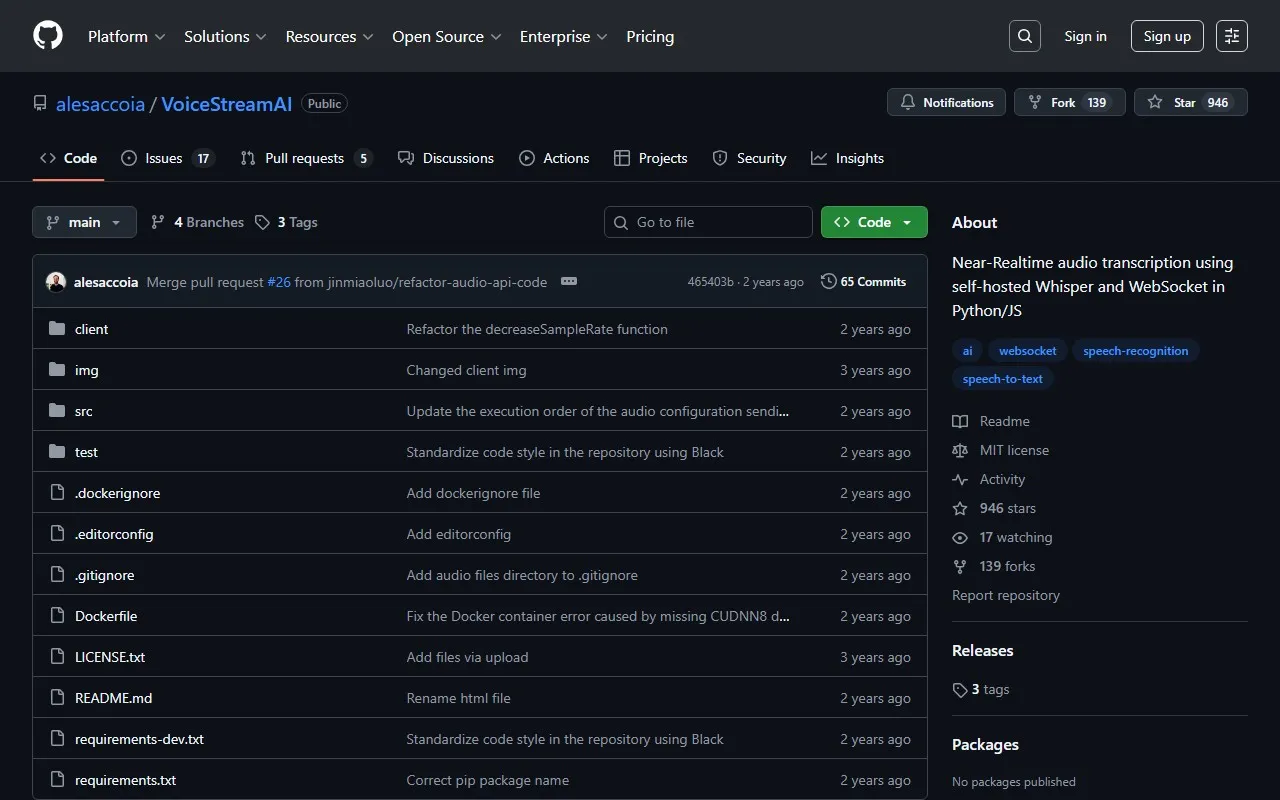This screenshot has height=800, width=1280.
Task: Open the Open Source menu
Action: tap(446, 36)
